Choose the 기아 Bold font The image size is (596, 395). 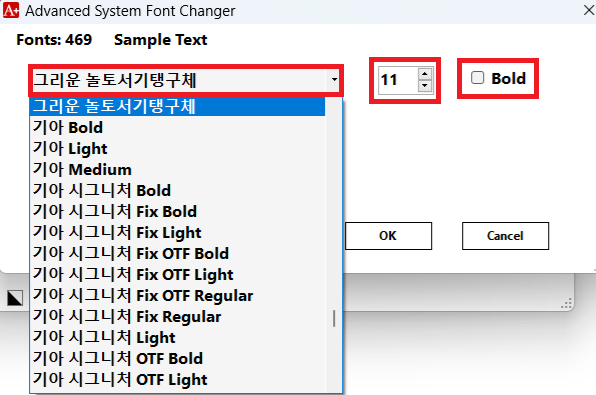[x=178, y=127]
